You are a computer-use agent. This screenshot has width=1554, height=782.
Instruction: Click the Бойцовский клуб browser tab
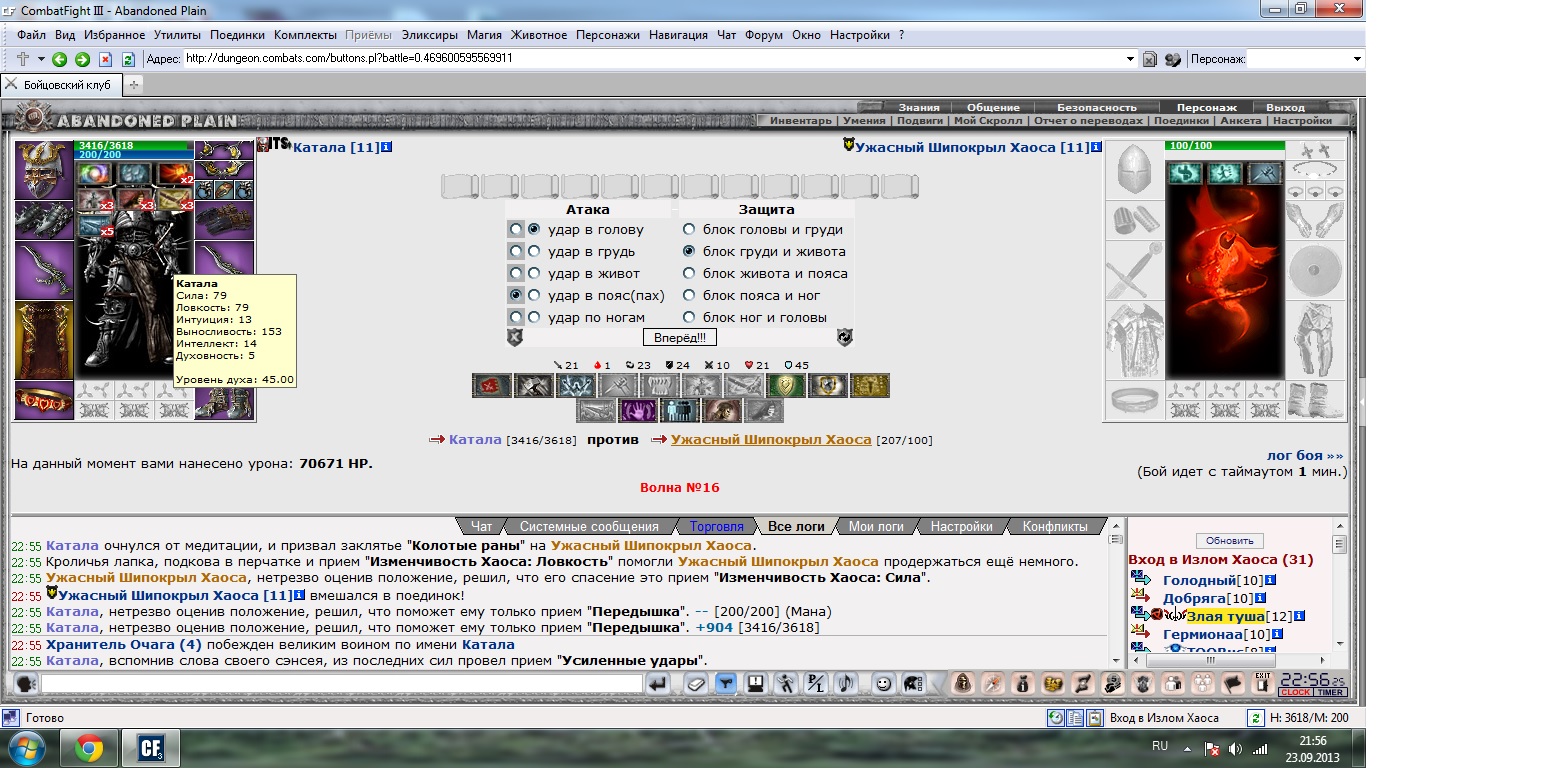coord(60,86)
